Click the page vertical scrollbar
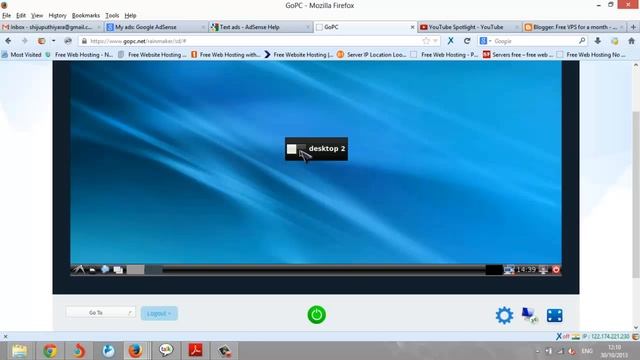This screenshot has width=640, height=360. (x=636, y=196)
